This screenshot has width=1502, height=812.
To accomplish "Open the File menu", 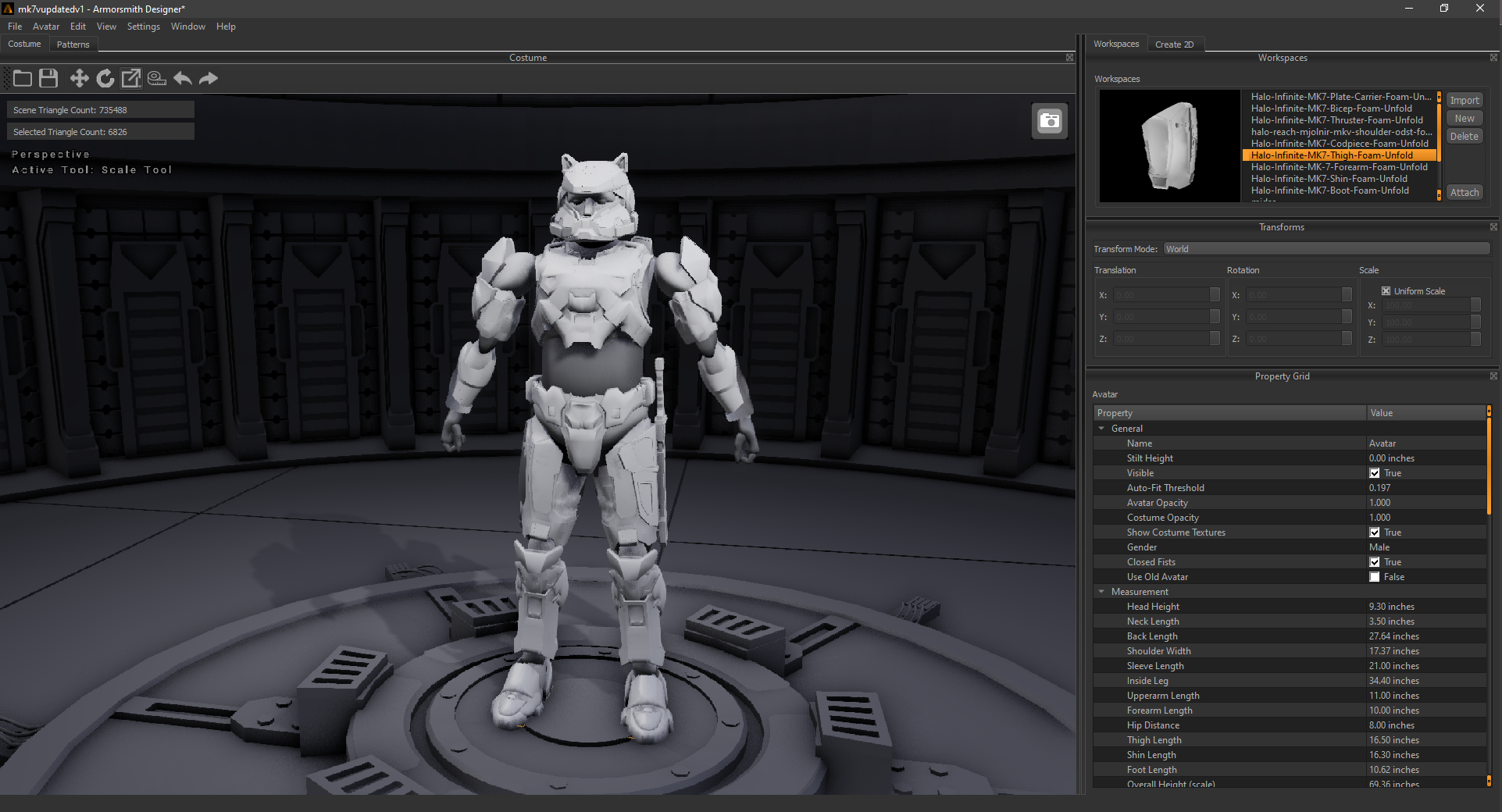I will 15,27.
